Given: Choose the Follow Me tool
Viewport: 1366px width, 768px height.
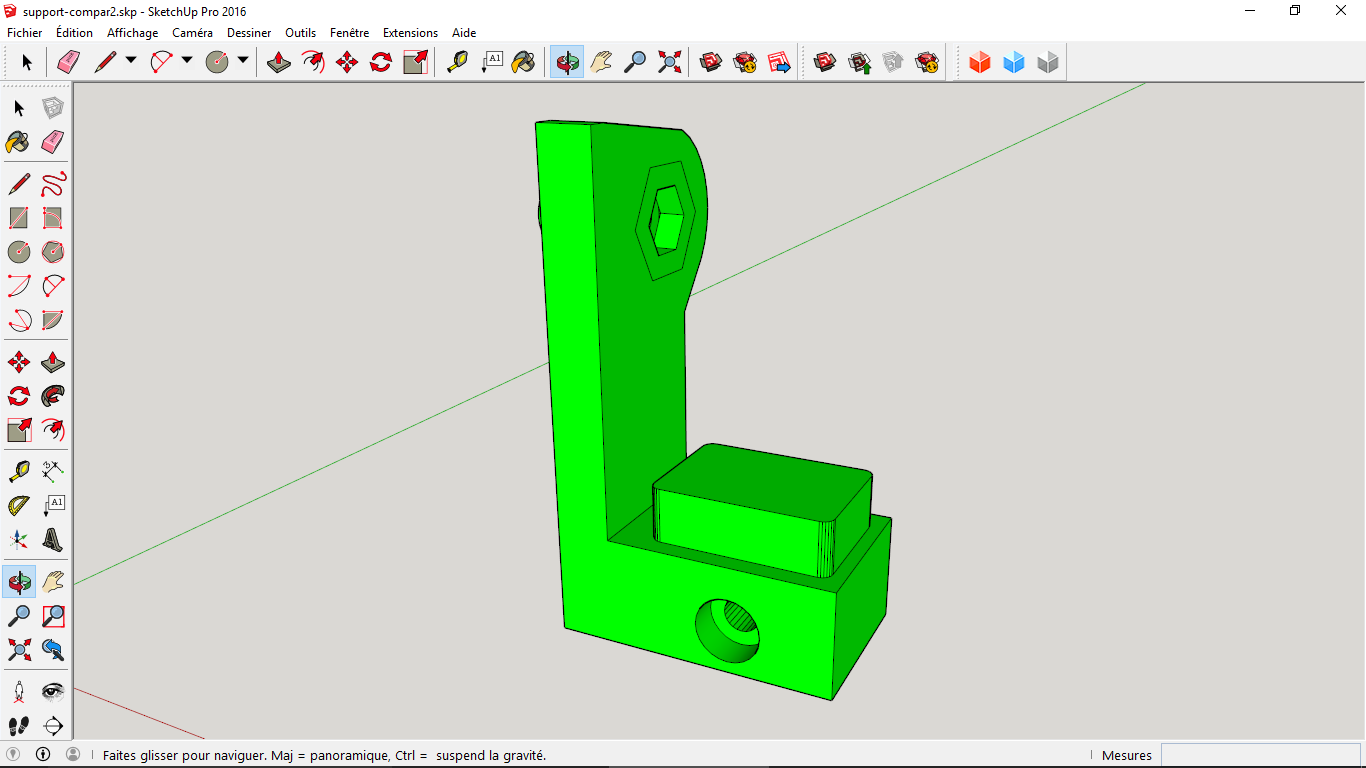Looking at the screenshot, I should pos(53,396).
